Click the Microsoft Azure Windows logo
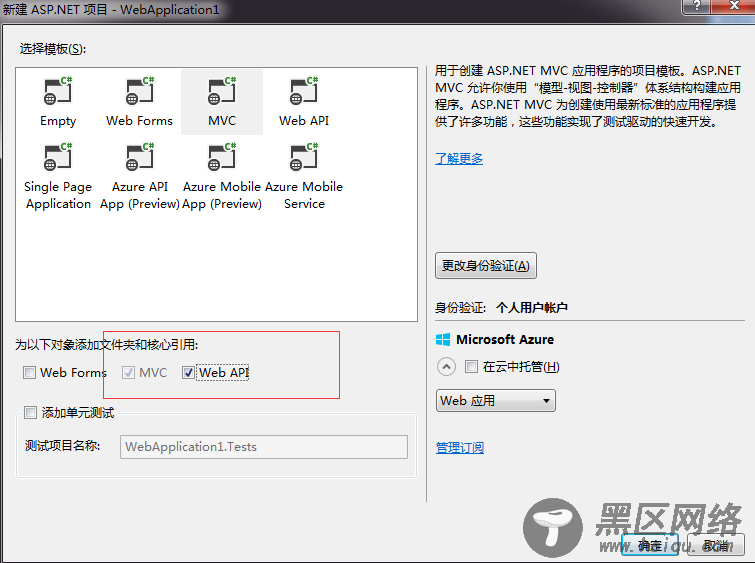The width and height of the screenshot is (755, 563). point(443,340)
